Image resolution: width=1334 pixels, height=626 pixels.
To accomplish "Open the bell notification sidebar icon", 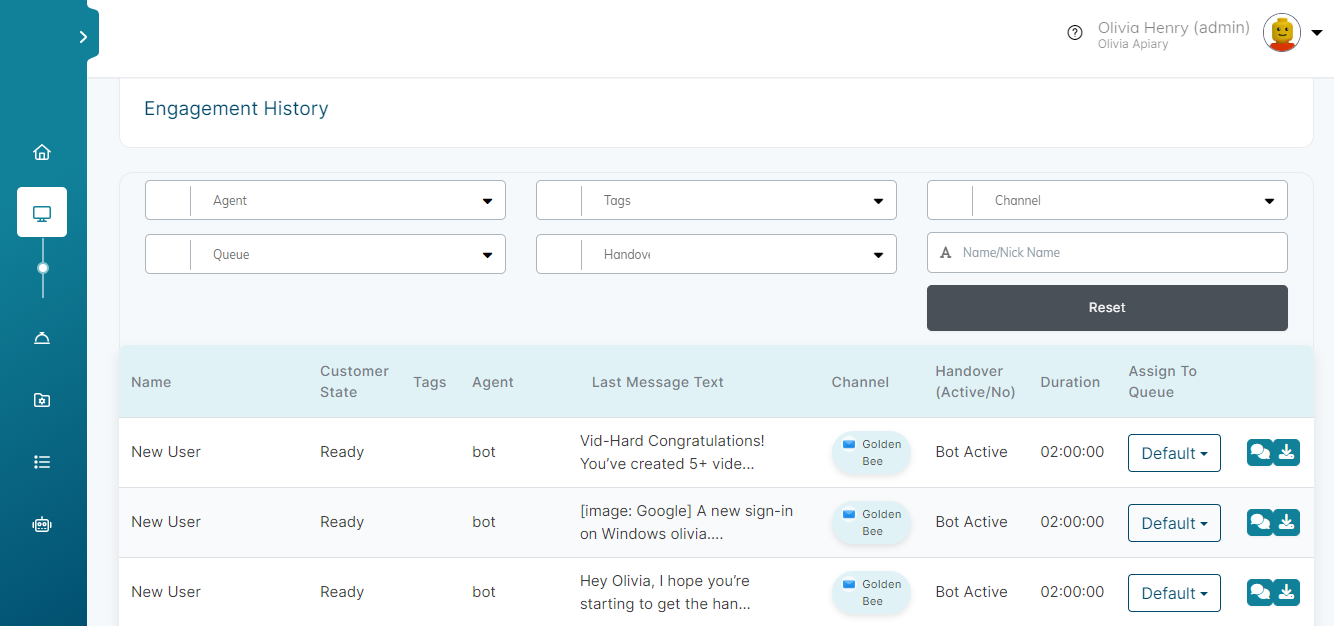I will pyautogui.click(x=41, y=337).
